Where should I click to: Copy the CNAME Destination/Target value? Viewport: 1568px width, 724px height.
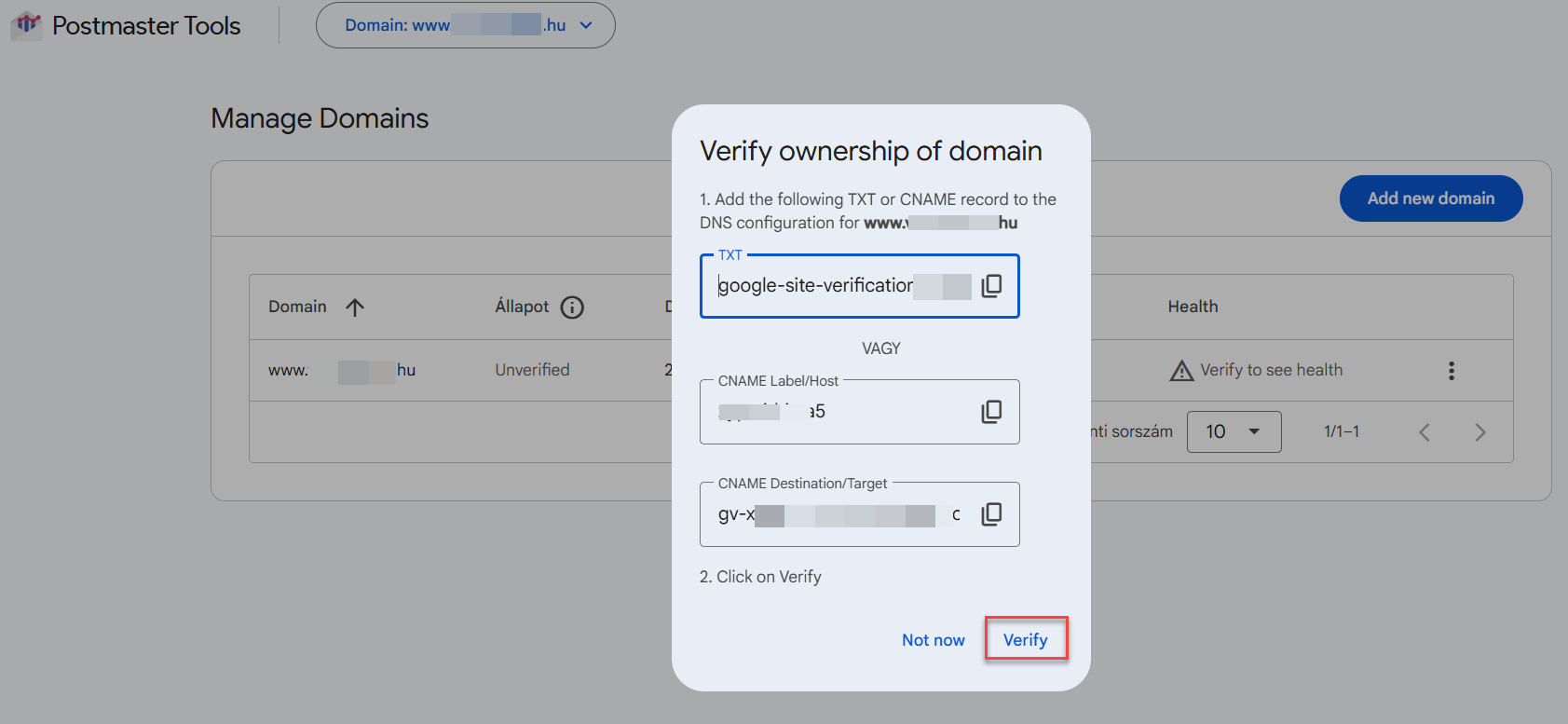(992, 514)
